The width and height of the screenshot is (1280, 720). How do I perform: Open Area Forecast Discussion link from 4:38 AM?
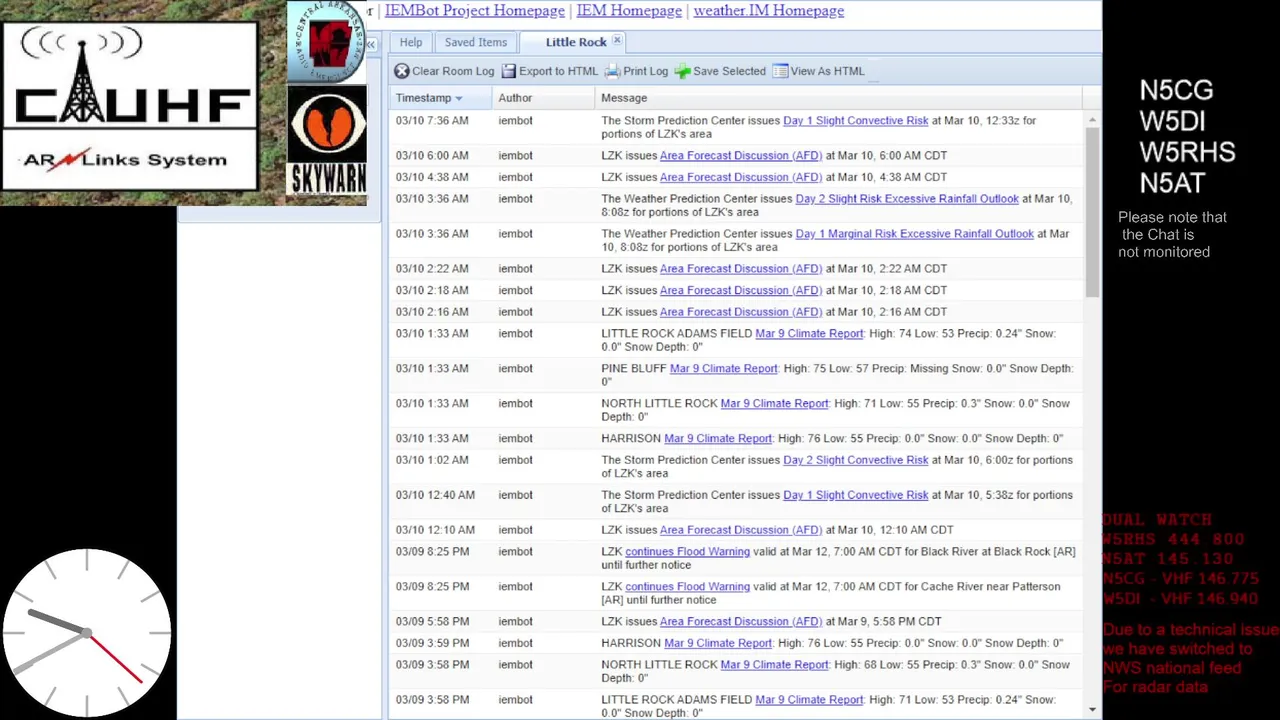click(x=740, y=177)
